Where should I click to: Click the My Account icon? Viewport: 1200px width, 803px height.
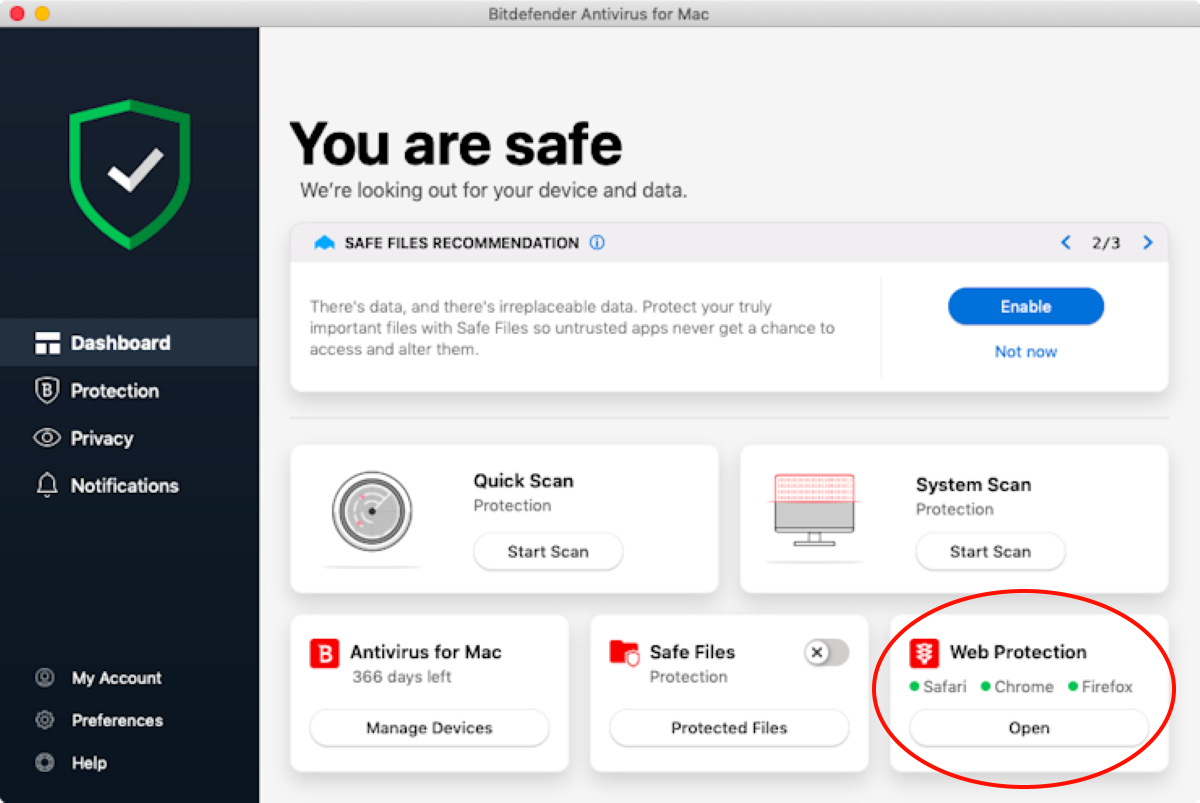click(x=45, y=678)
